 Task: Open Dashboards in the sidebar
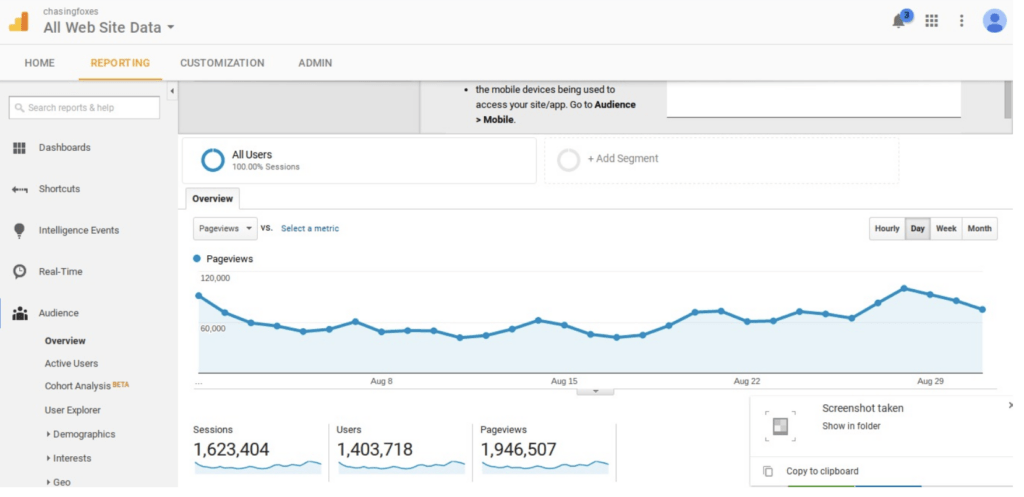coord(64,148)
